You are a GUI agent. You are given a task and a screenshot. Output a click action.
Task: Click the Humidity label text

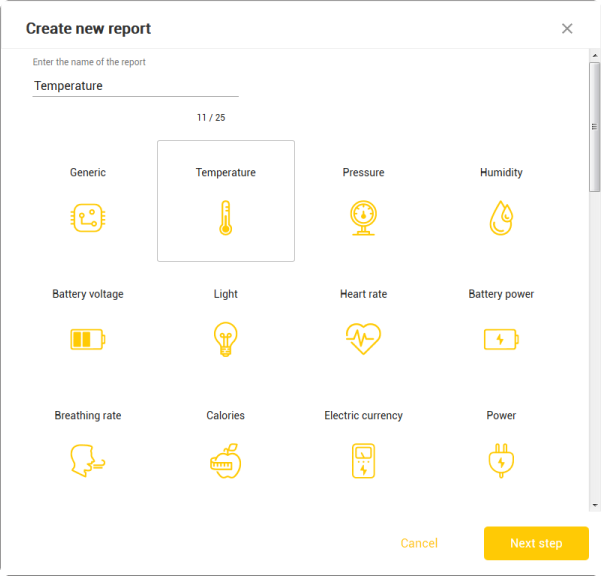(x=501, y=172)
